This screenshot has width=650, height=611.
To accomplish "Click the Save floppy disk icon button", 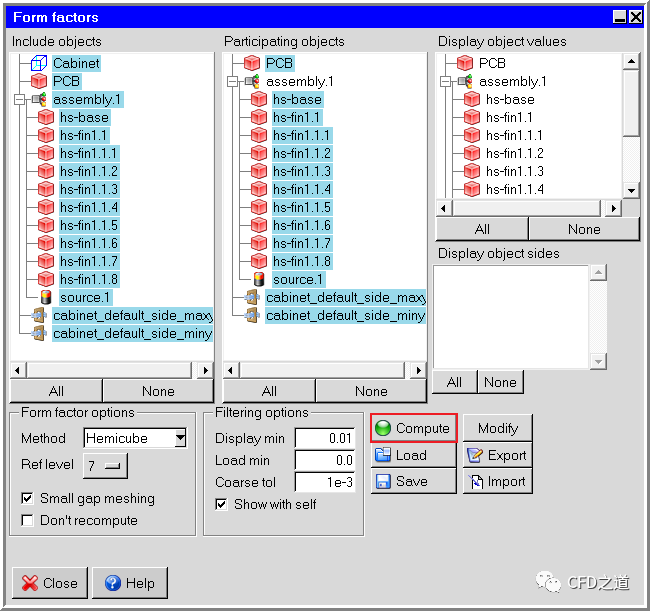I will [x=383, y=481].
